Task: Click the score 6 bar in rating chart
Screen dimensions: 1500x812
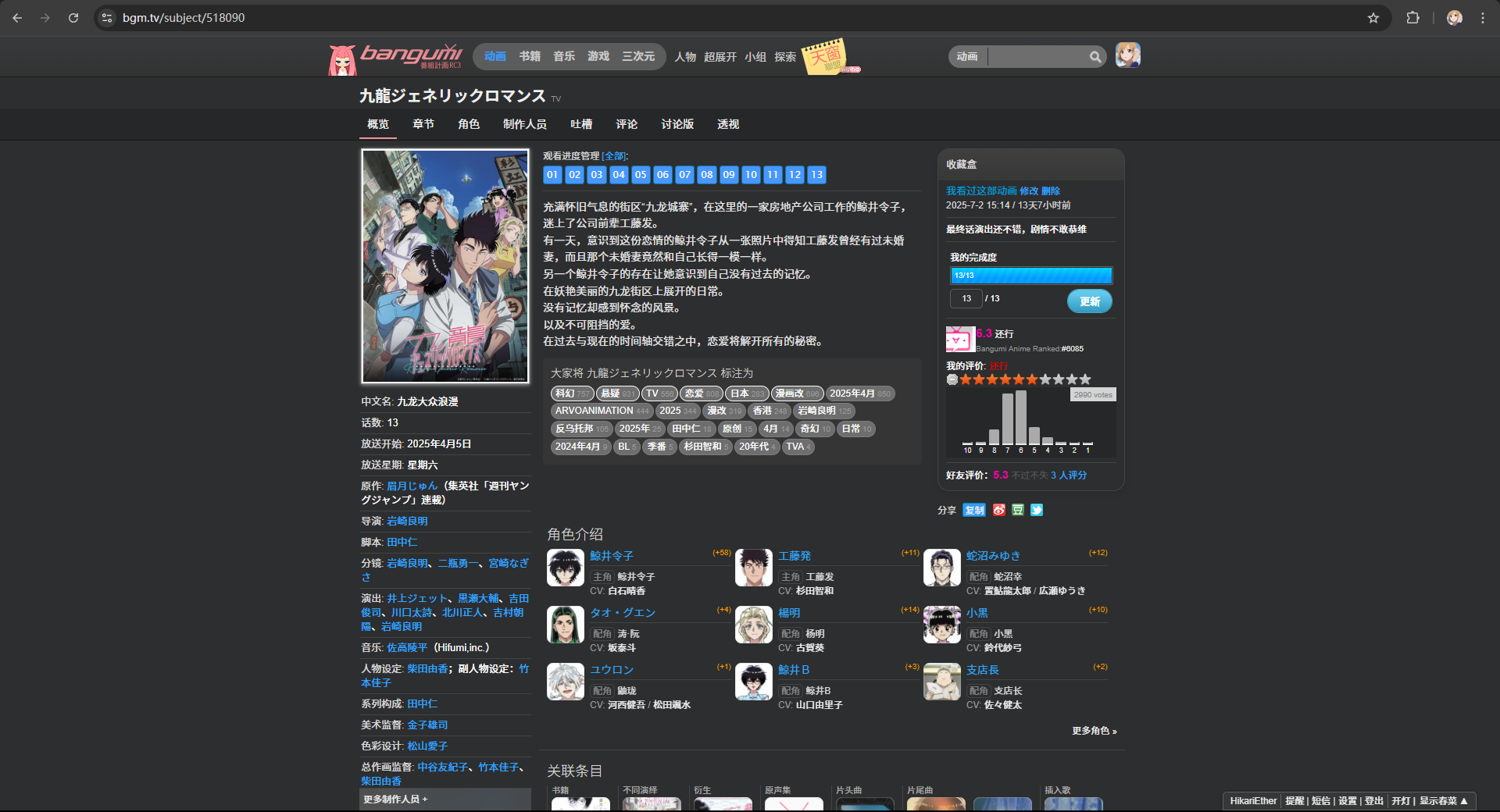Action: coord(1021,418)
